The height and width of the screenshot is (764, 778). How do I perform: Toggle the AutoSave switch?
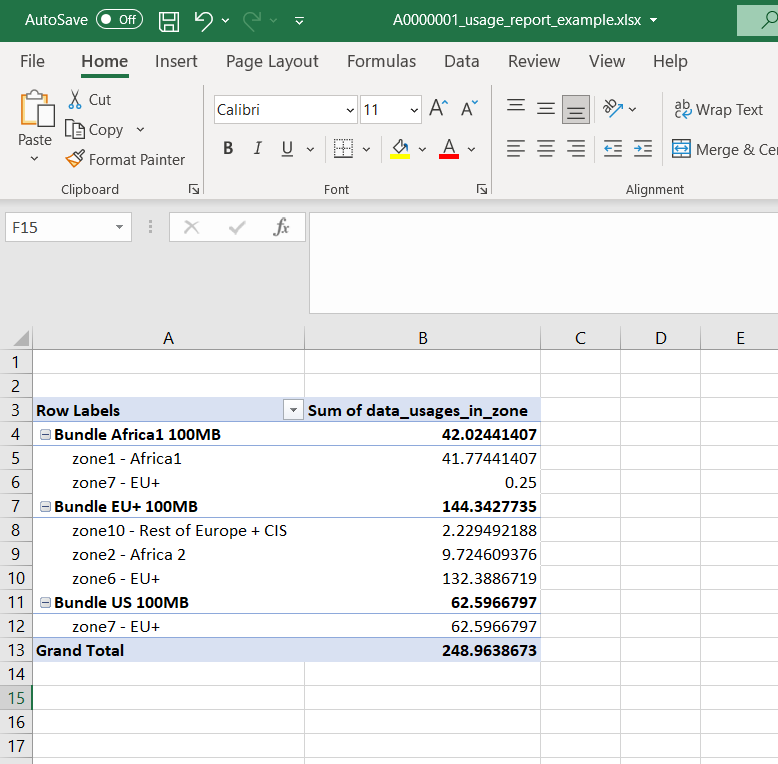119,20
